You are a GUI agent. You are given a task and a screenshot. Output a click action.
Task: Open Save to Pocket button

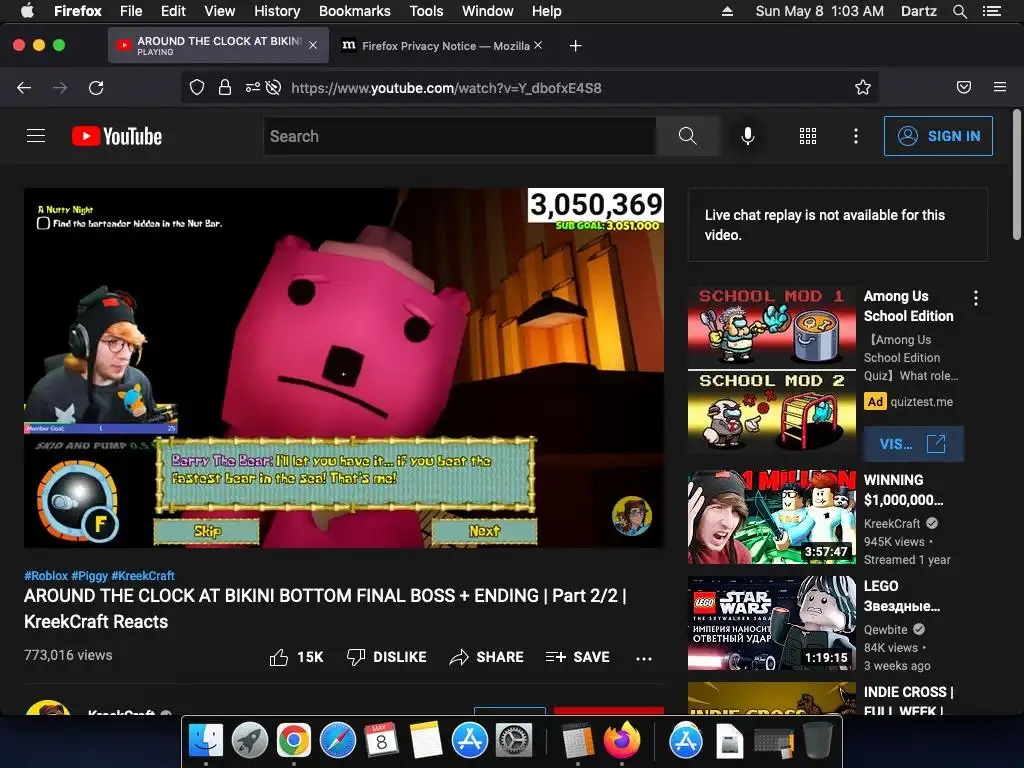point(964,88)
